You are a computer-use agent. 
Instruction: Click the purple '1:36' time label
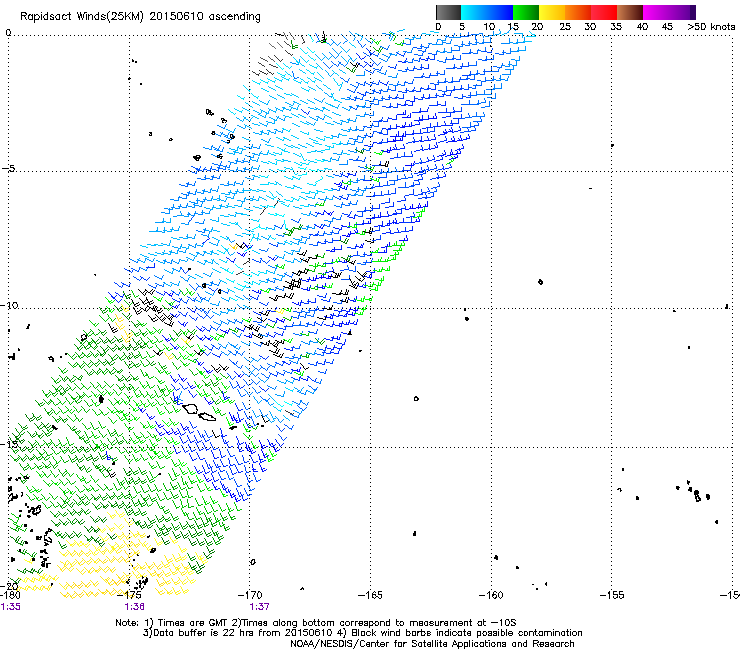coord(135,607)
